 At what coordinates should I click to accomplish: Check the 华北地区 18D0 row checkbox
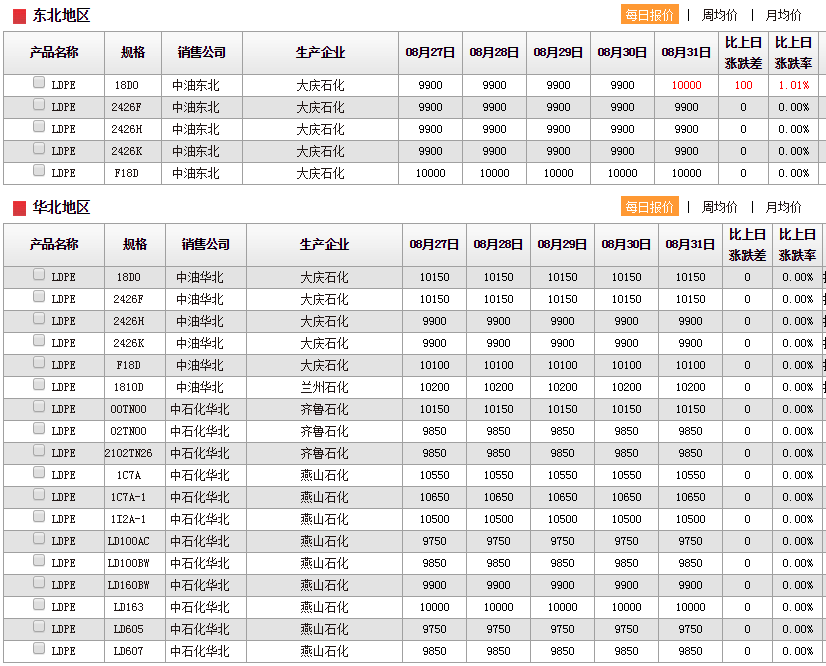pos(38,275)
